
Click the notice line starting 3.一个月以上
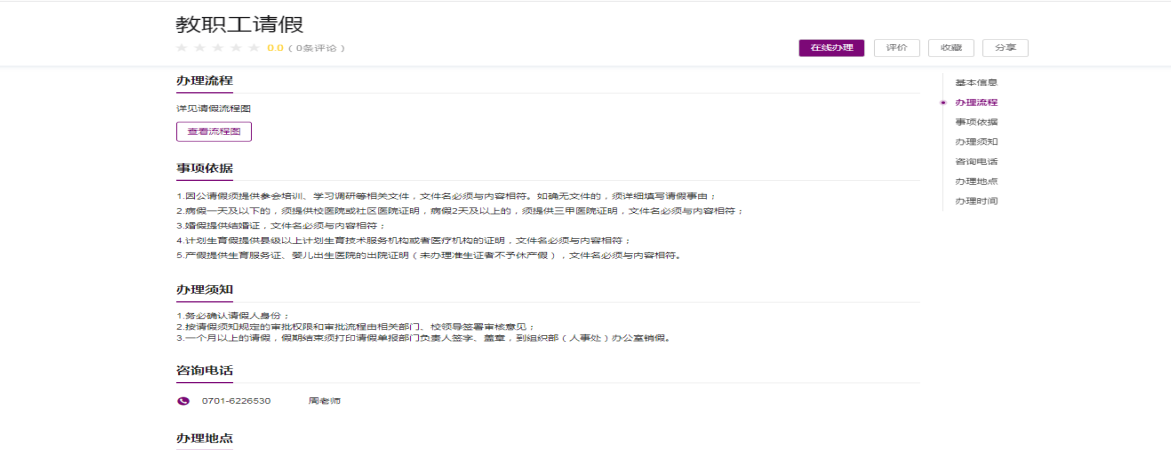coord(423,338)
